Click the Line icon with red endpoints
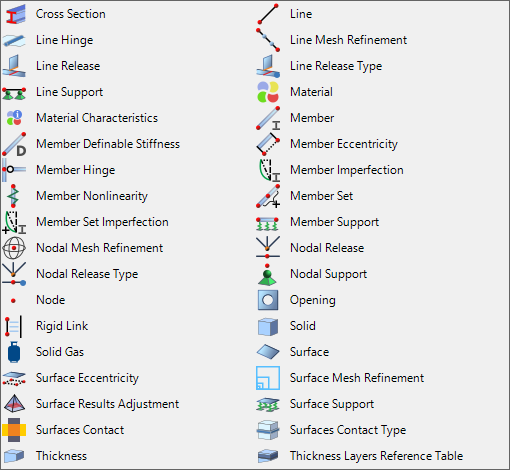The width and height of the screenshot is (510, 470). (x=268, y=14)
